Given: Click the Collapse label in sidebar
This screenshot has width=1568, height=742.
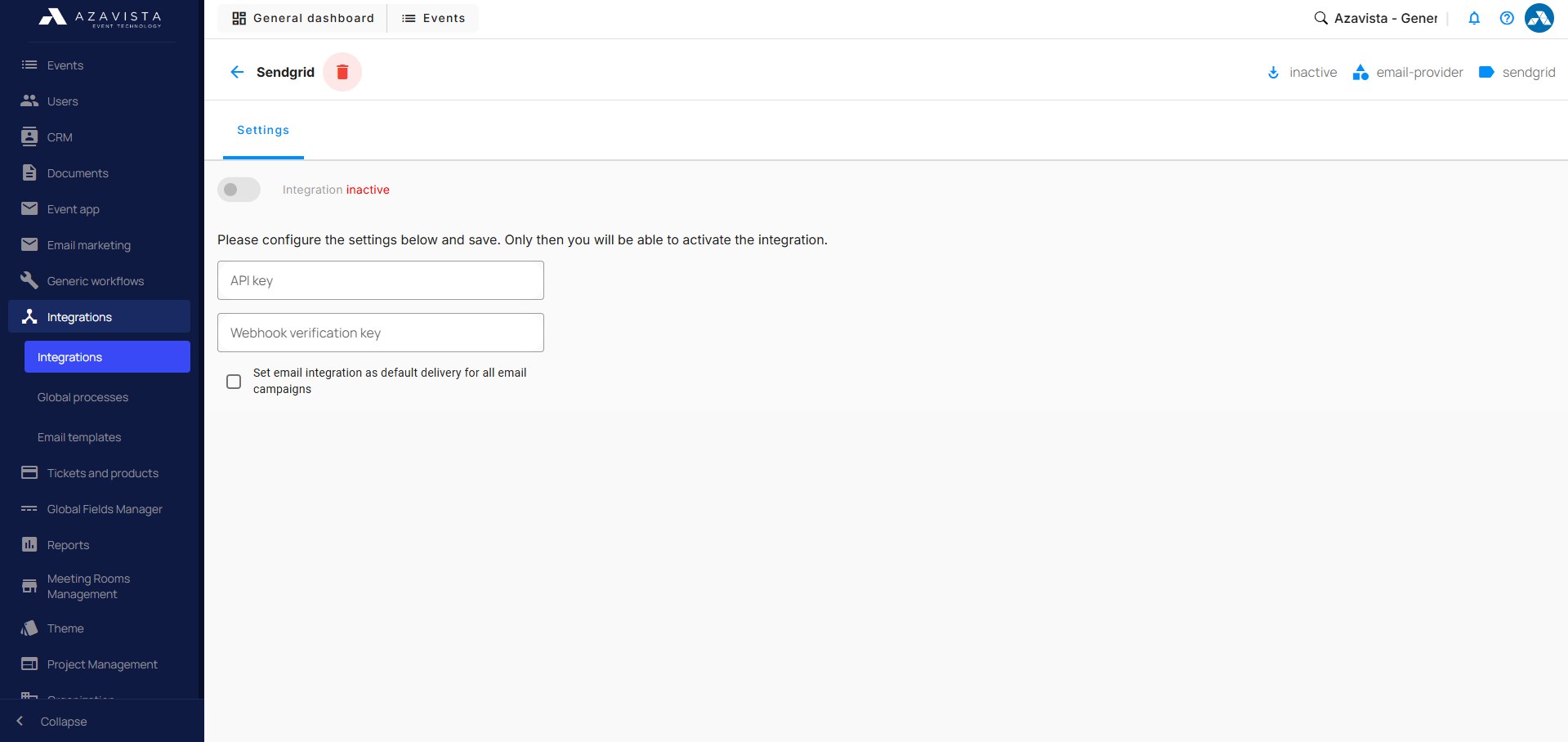Looking at the screenshot, I should 64,722.
